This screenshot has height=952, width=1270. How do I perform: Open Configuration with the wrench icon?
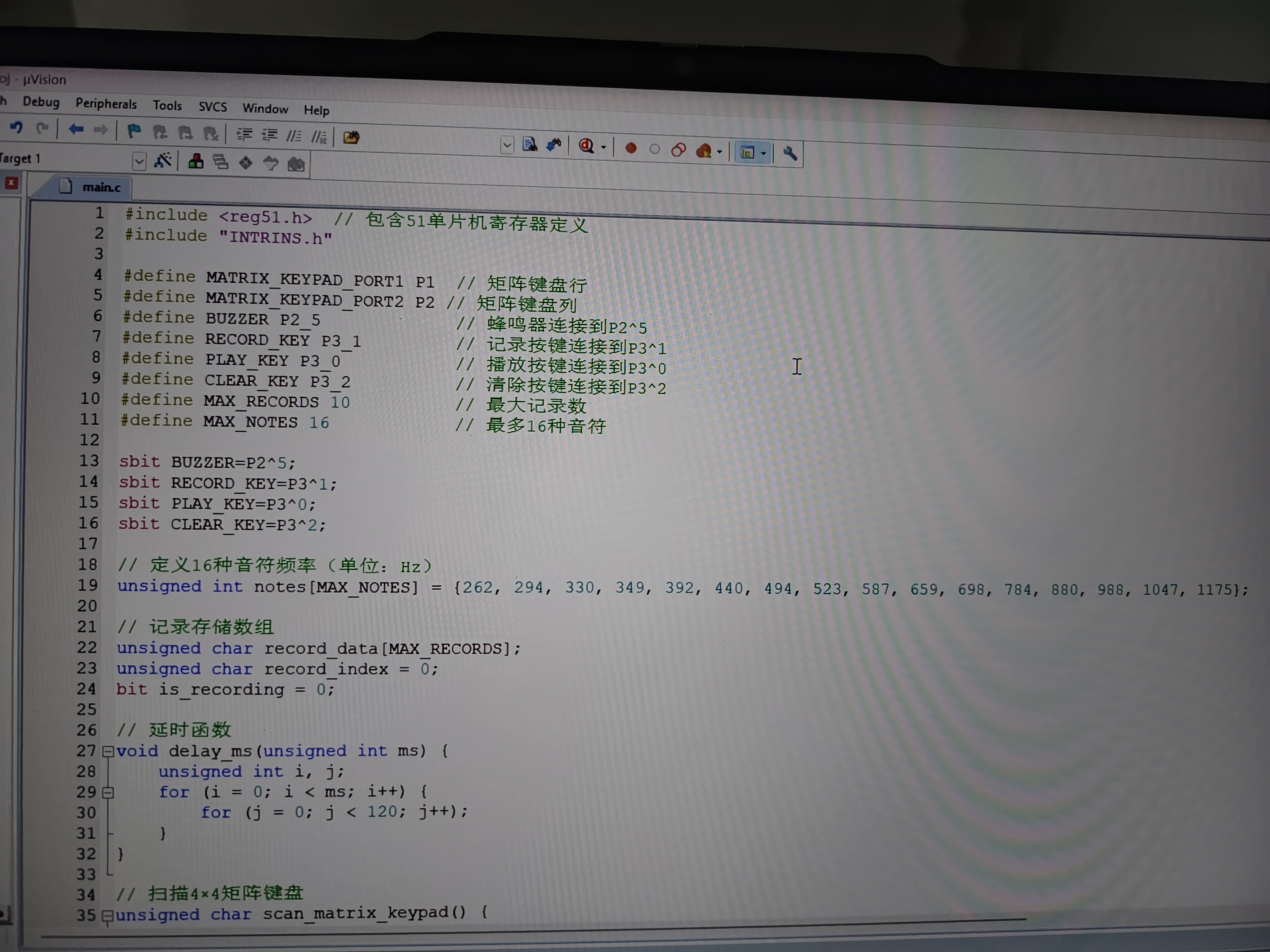(x=790, y=153)
